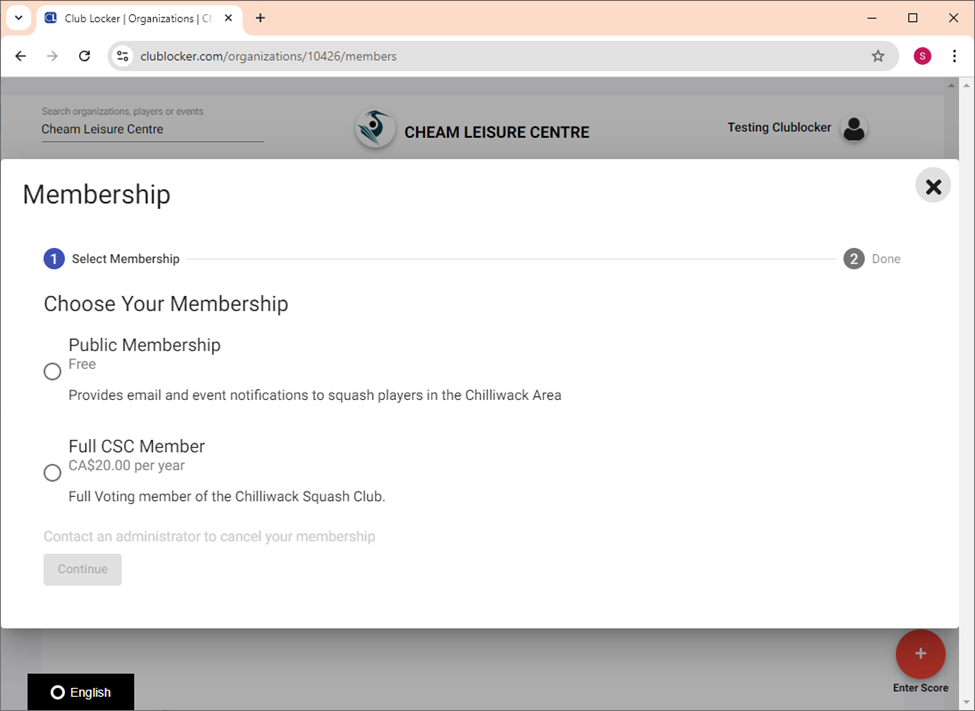Click the Cheam Leisure Centre logo
Viewport: 975px width, 711px height.
coord(374,128)
